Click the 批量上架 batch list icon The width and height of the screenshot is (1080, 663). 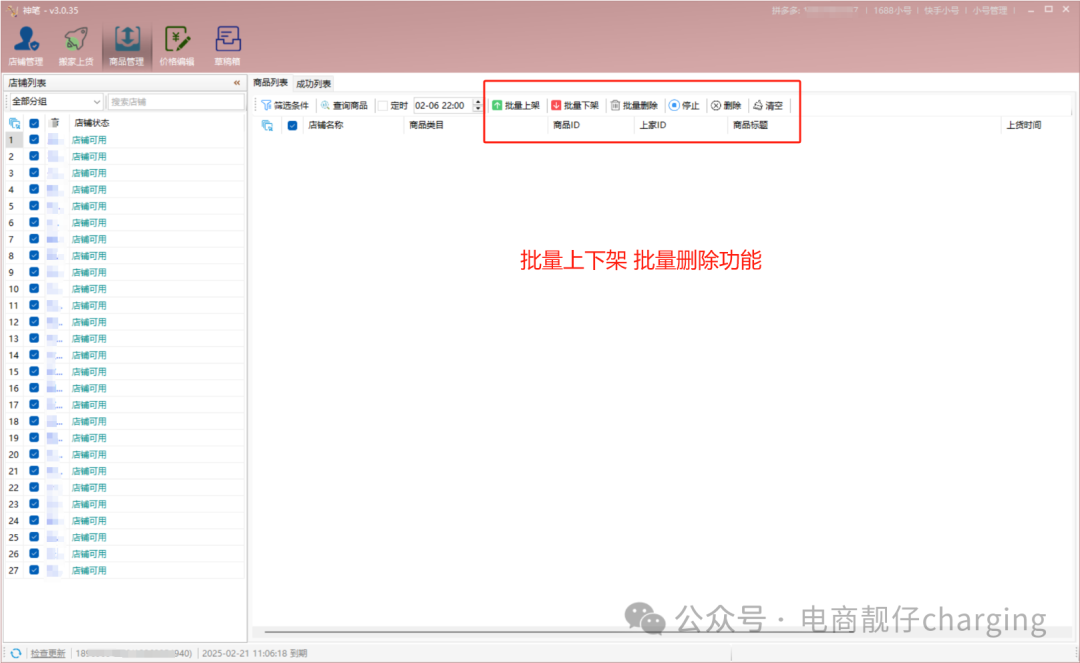(497, 104)
